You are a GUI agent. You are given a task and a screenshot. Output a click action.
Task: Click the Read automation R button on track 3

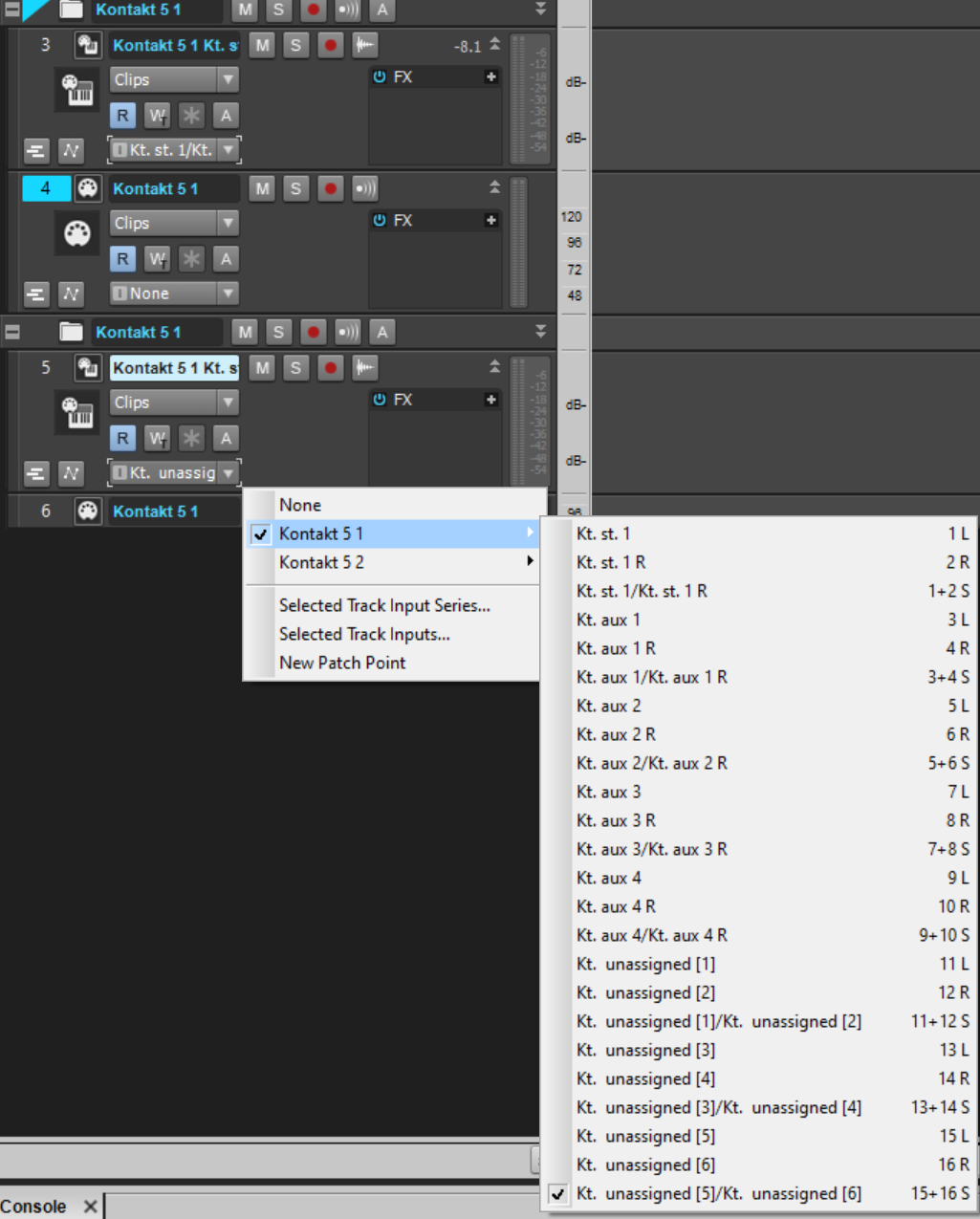tap(122, 116)
